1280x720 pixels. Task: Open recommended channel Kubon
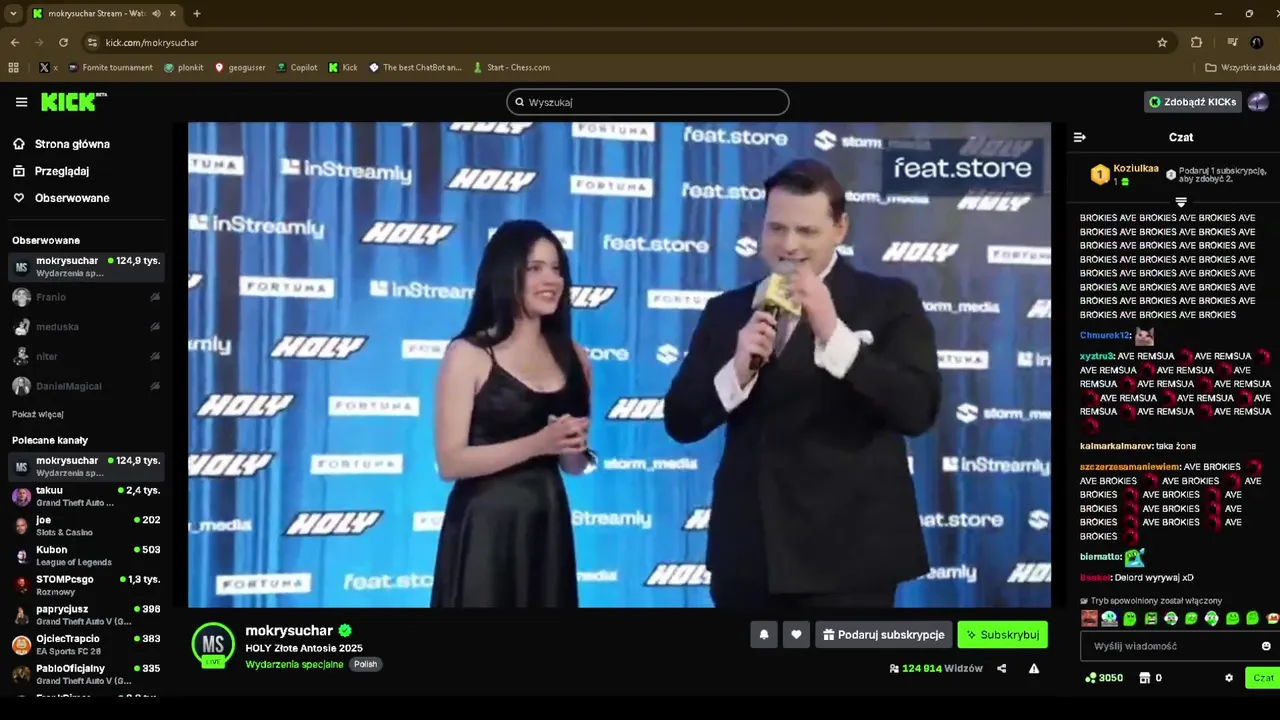click(x=86, y=555)
